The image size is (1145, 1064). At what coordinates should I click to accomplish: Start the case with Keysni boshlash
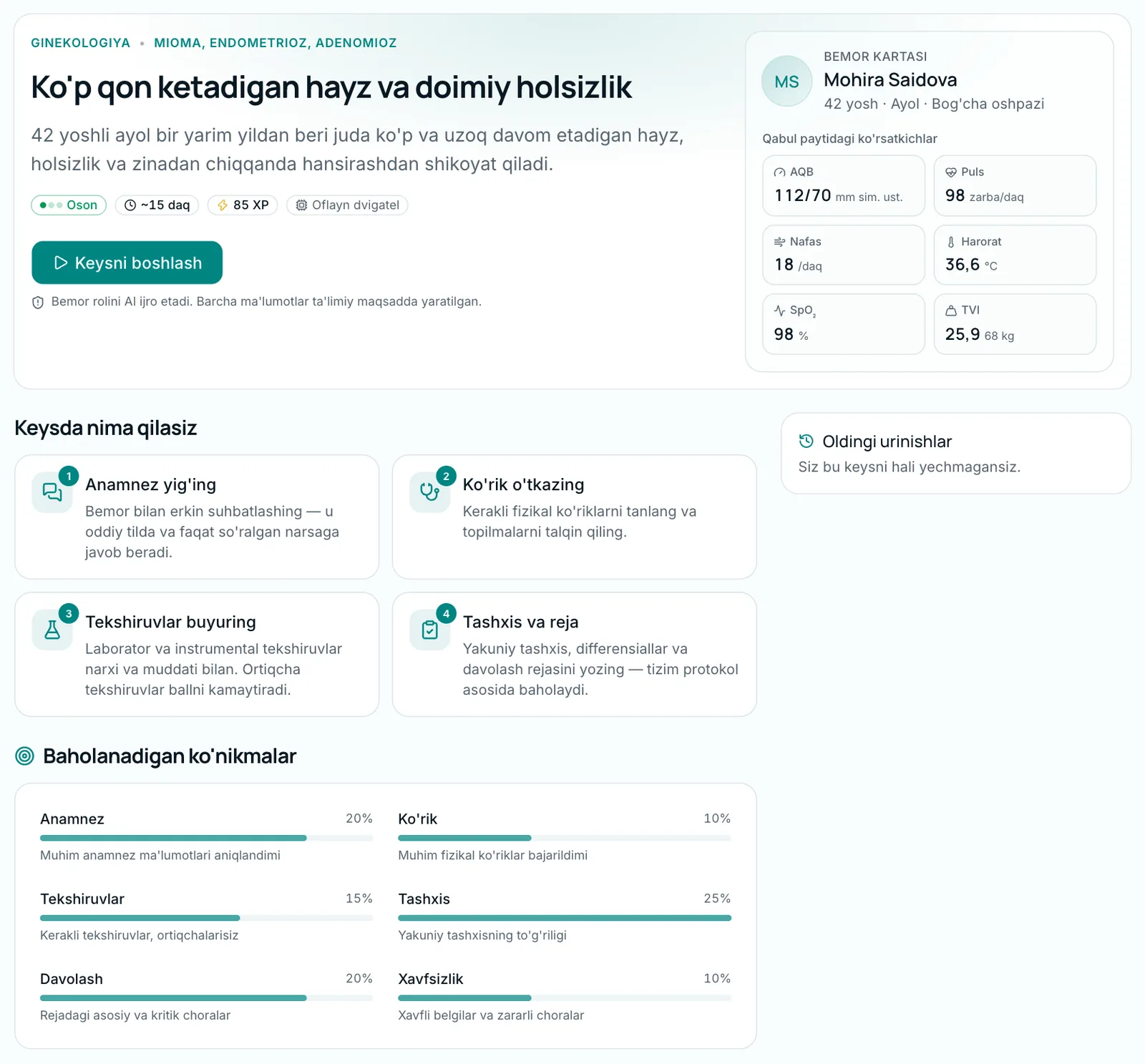coord(127,263)
